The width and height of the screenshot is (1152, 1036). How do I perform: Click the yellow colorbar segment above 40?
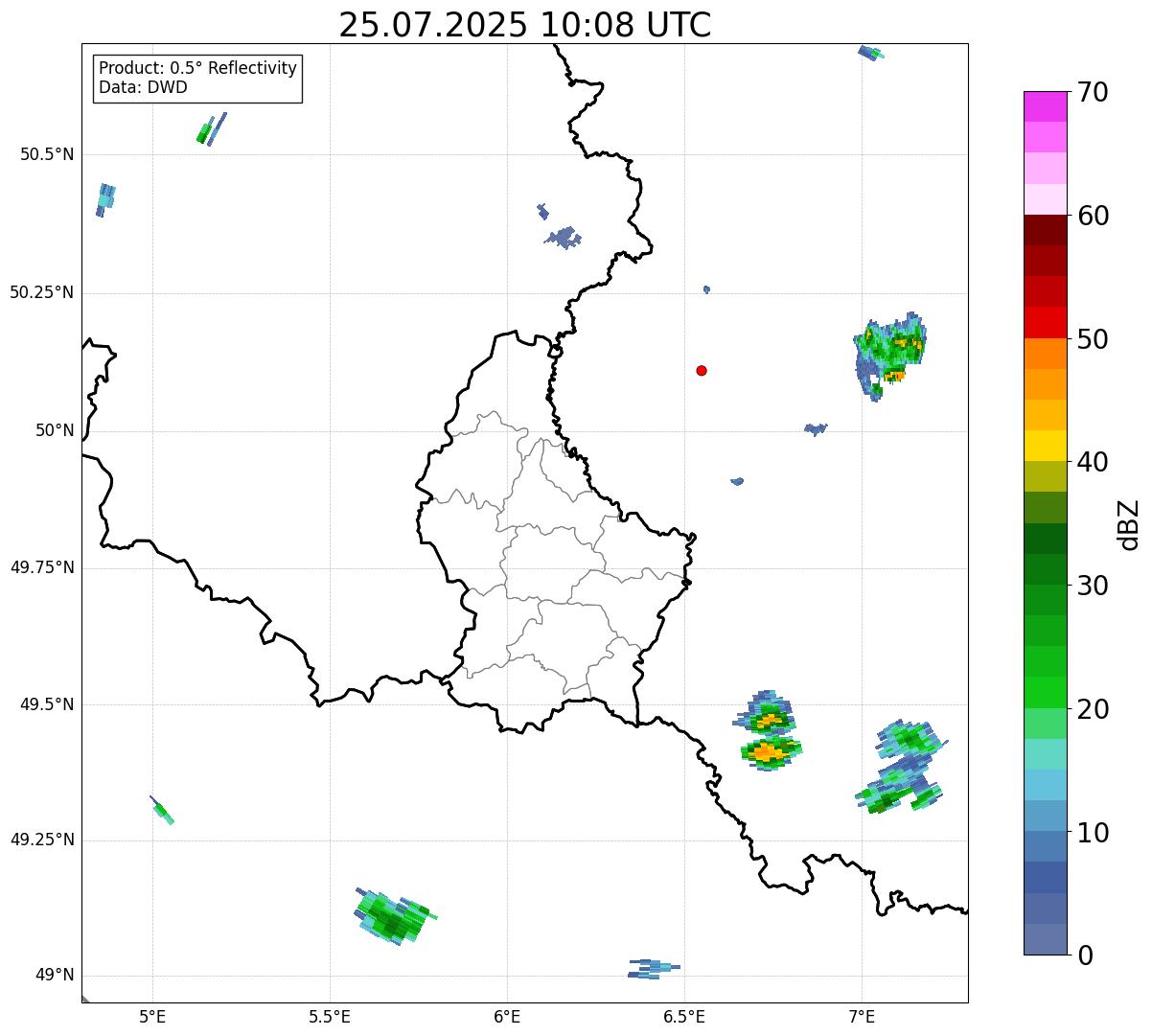(x=1046, y=446)
